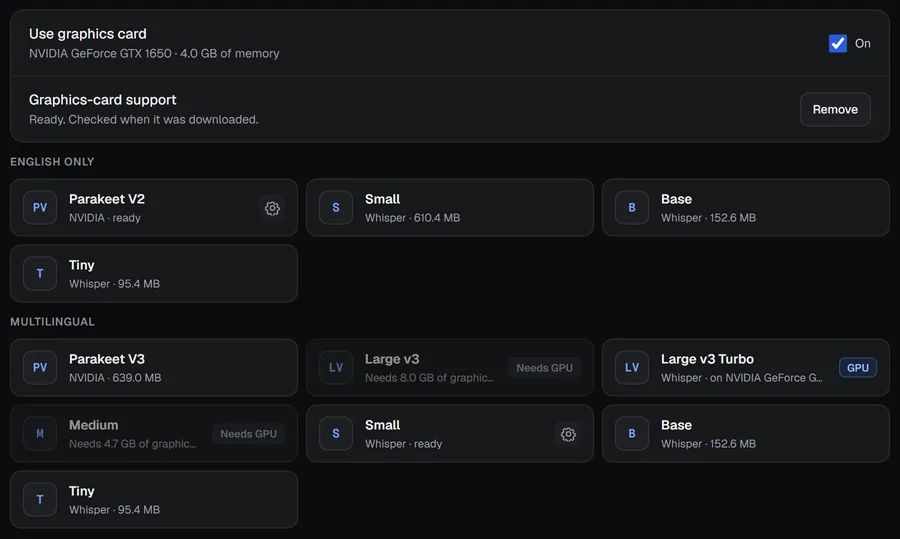Click the GPU badge on Large v3 Turbo
The image size is (900, 539).
pos(858,367)
